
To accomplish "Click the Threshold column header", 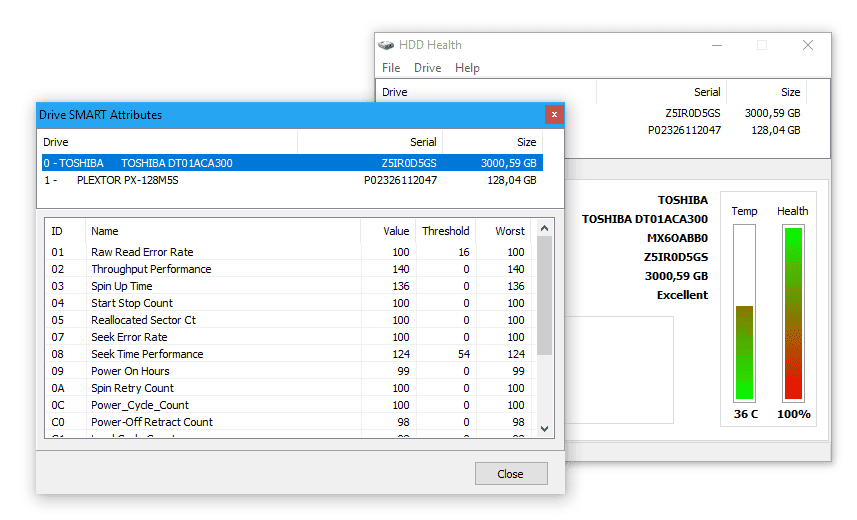I will click(x=445, y=231).
